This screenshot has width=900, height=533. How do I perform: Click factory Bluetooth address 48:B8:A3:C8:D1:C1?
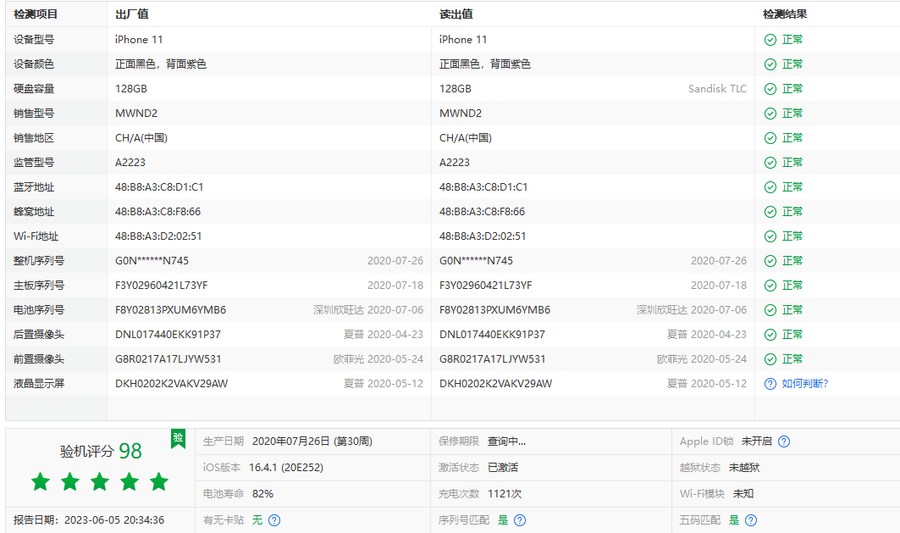160,188
